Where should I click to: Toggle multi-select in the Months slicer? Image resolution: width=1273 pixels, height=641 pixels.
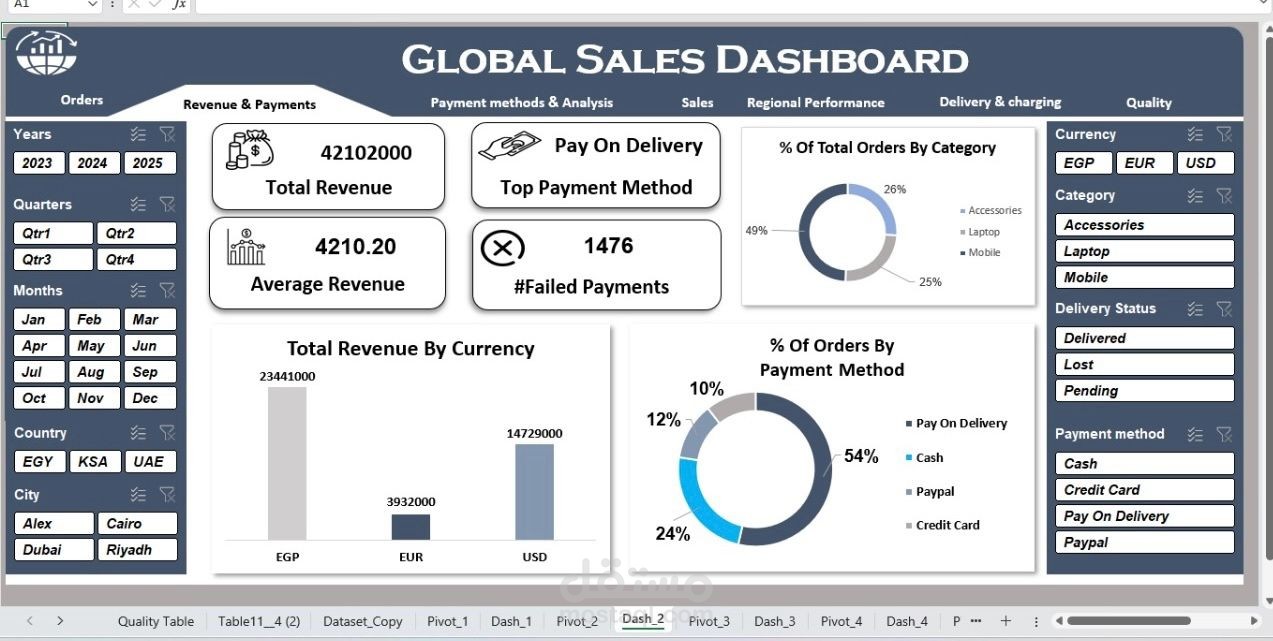139,290
